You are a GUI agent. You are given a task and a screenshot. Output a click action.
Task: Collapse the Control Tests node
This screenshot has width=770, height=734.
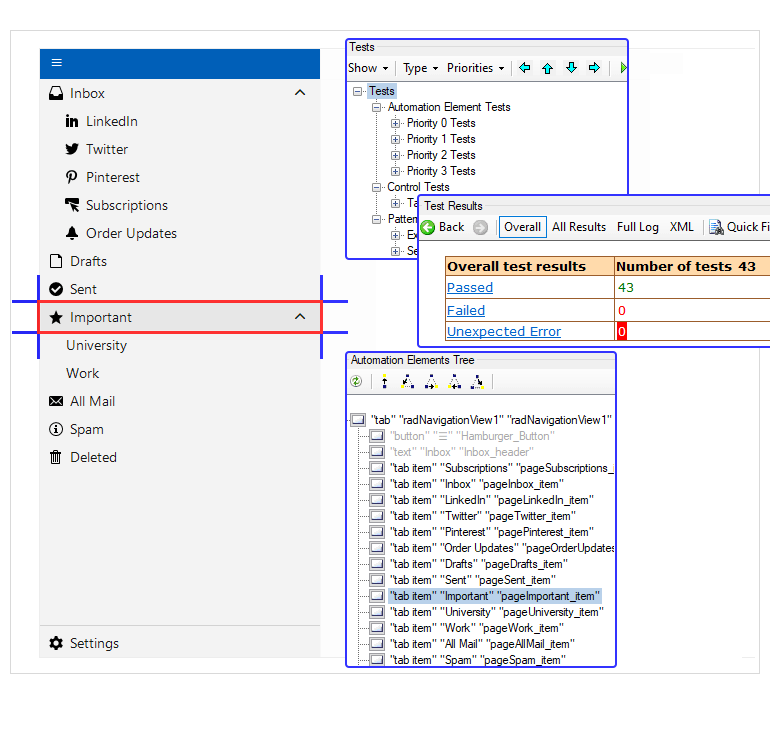pyautogui.click(x=376, y=187)
